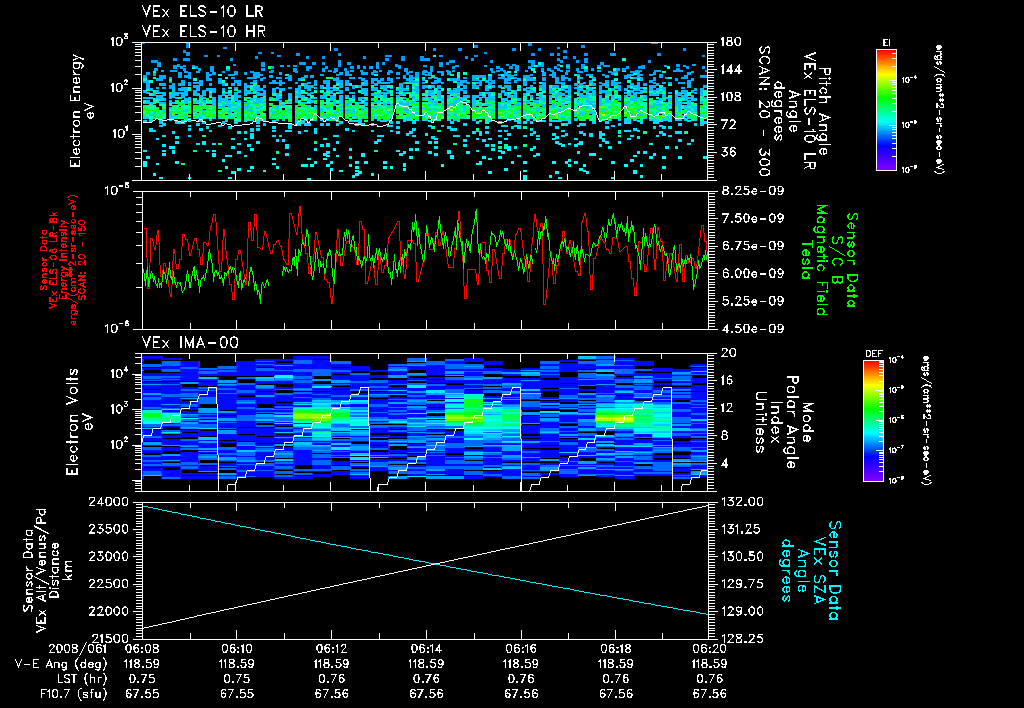Click the F10.7 value 67.56 under 06:14
Viewport: 1024px width, 708px height.
click(426, 694)
